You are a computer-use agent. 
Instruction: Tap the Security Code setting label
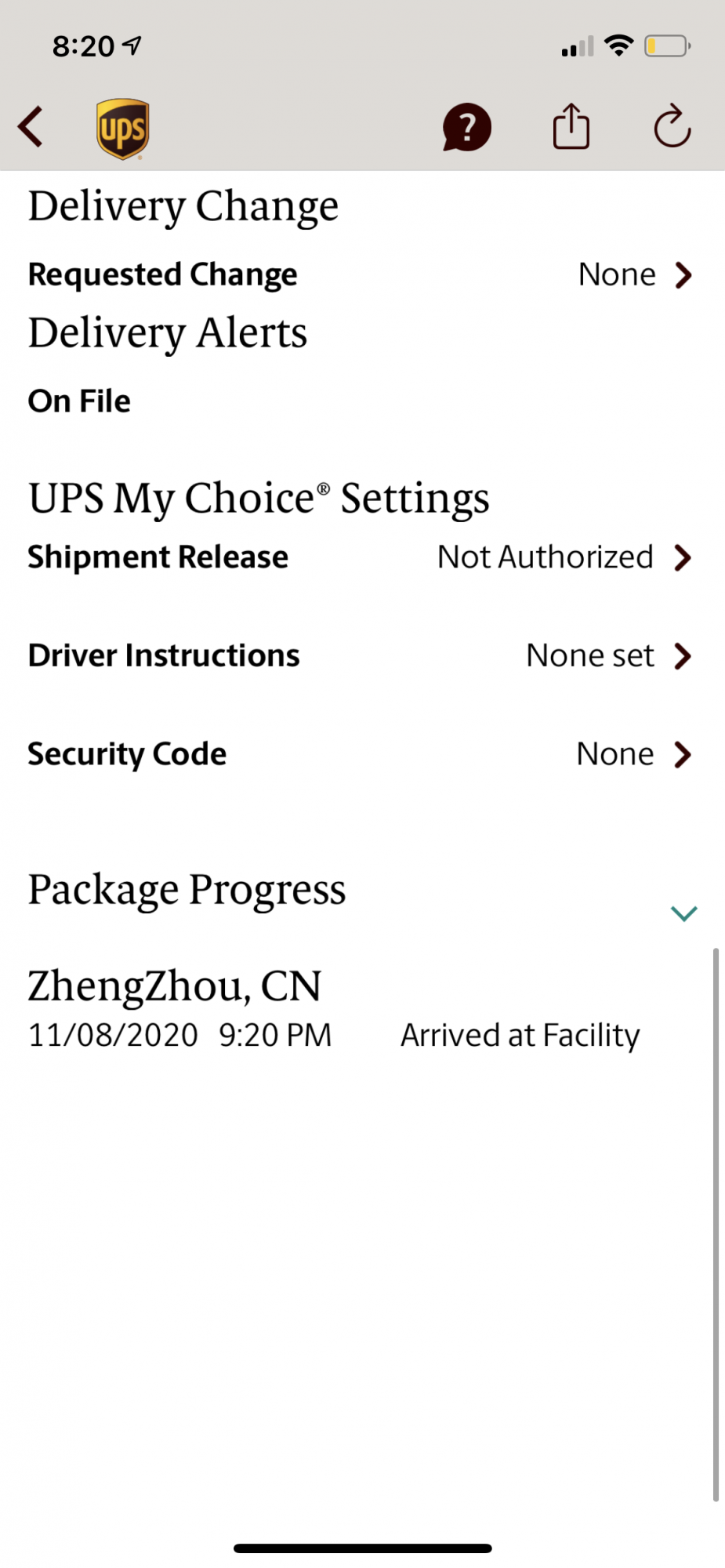point(127,754)
